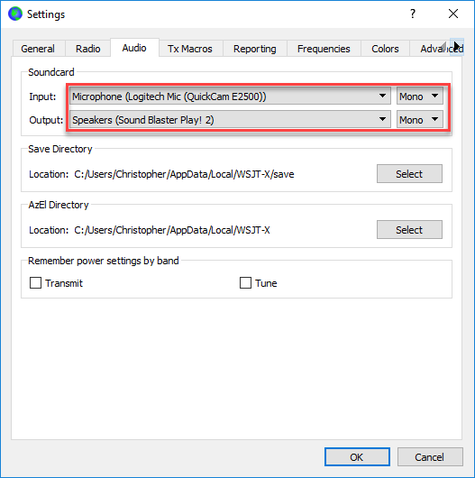Click the Save Directory path text
475x478 pixels.
pyautogui.click(x=184, y=174)
